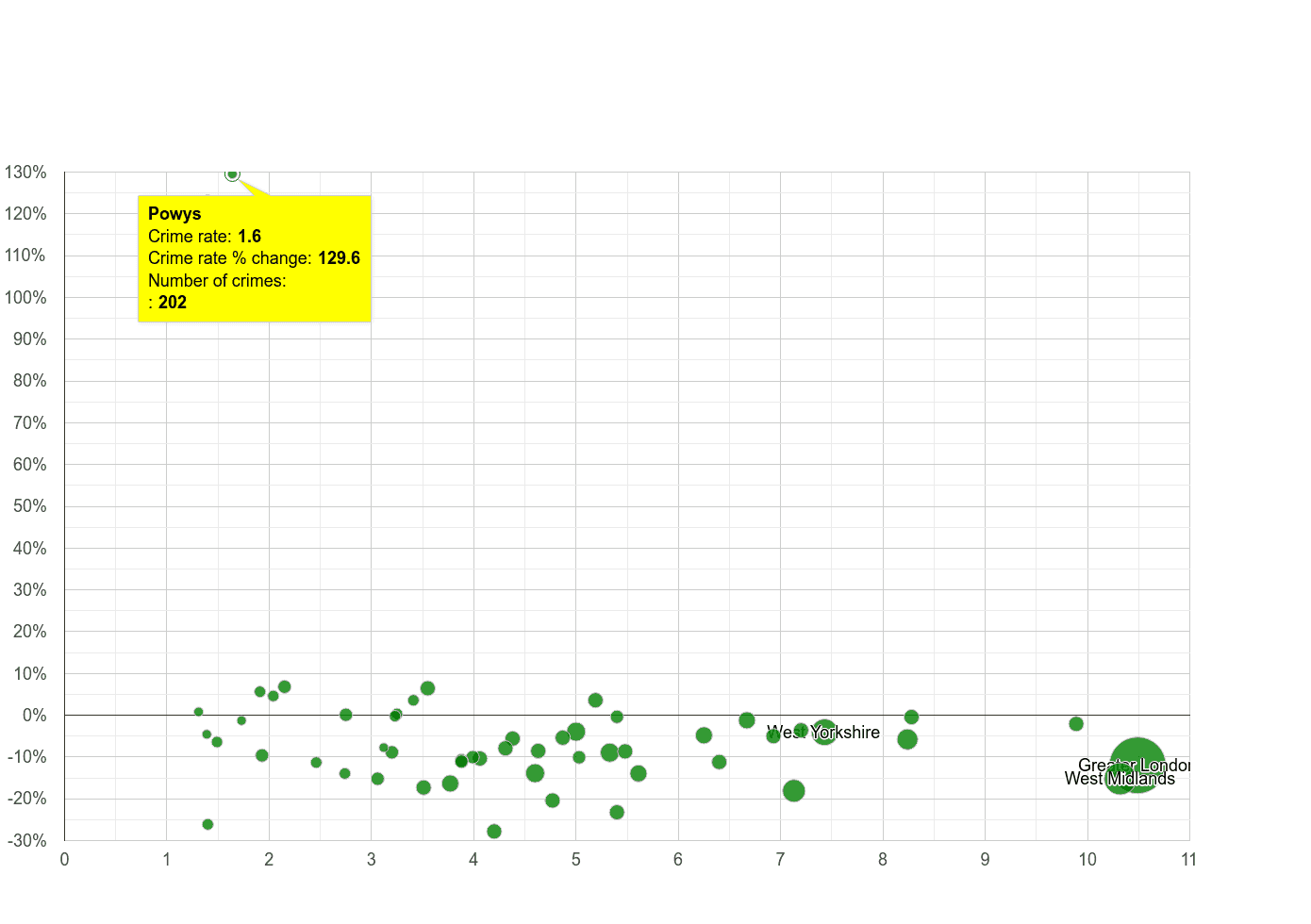Click the Greater London large bubble
1311x924 pixels.
click(x=1137, y=766)
